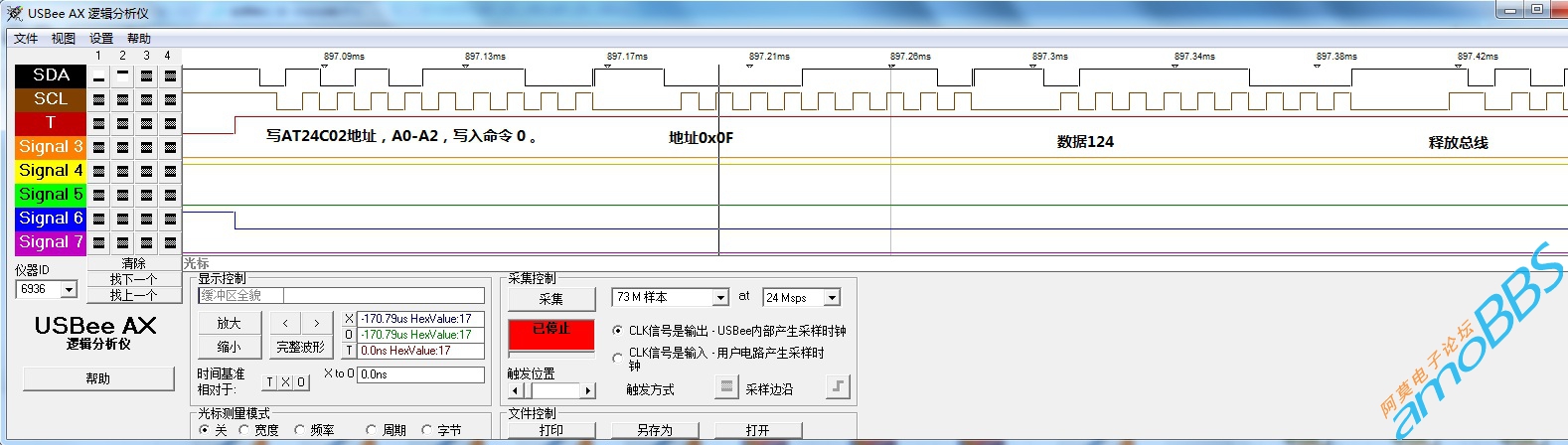The image size is (1568, 445).
Task: Open the 仪器ID 6936 dropdown
Action: (x=69, y=289)
